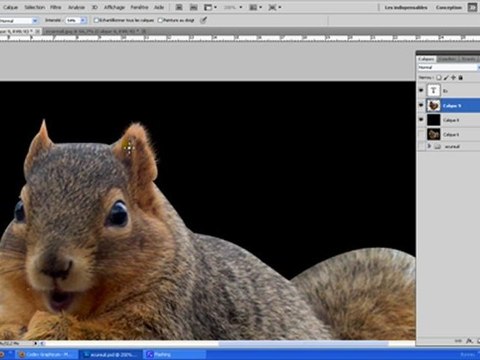The height and width of the screenshot is (360, 480).
Task: Click the Intensité value field
Action: coord(72,21)
